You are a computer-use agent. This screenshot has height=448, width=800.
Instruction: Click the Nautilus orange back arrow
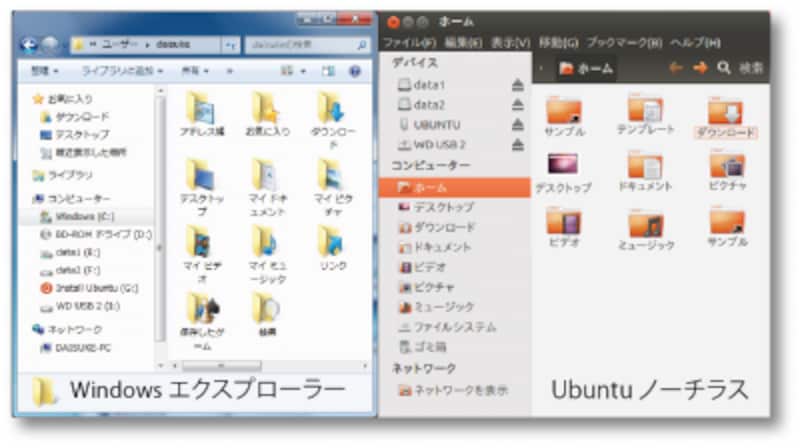click(x=676, y=68)
